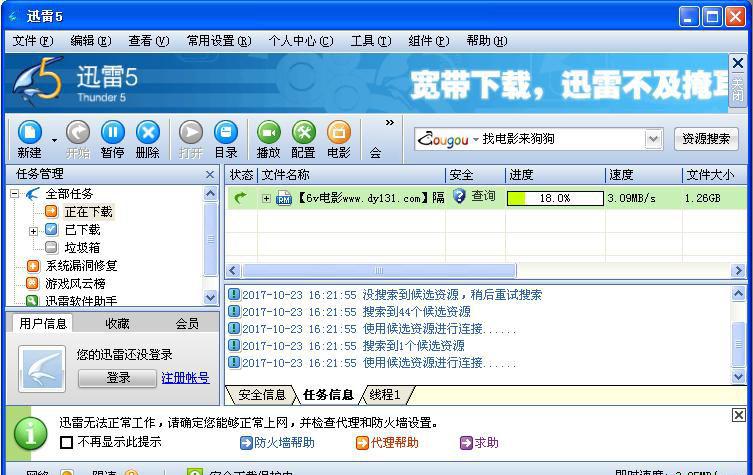Open the 帮助(H) menu
Image resolution: width=753 pixels, height=475 pixels.
tap(487, 41)
